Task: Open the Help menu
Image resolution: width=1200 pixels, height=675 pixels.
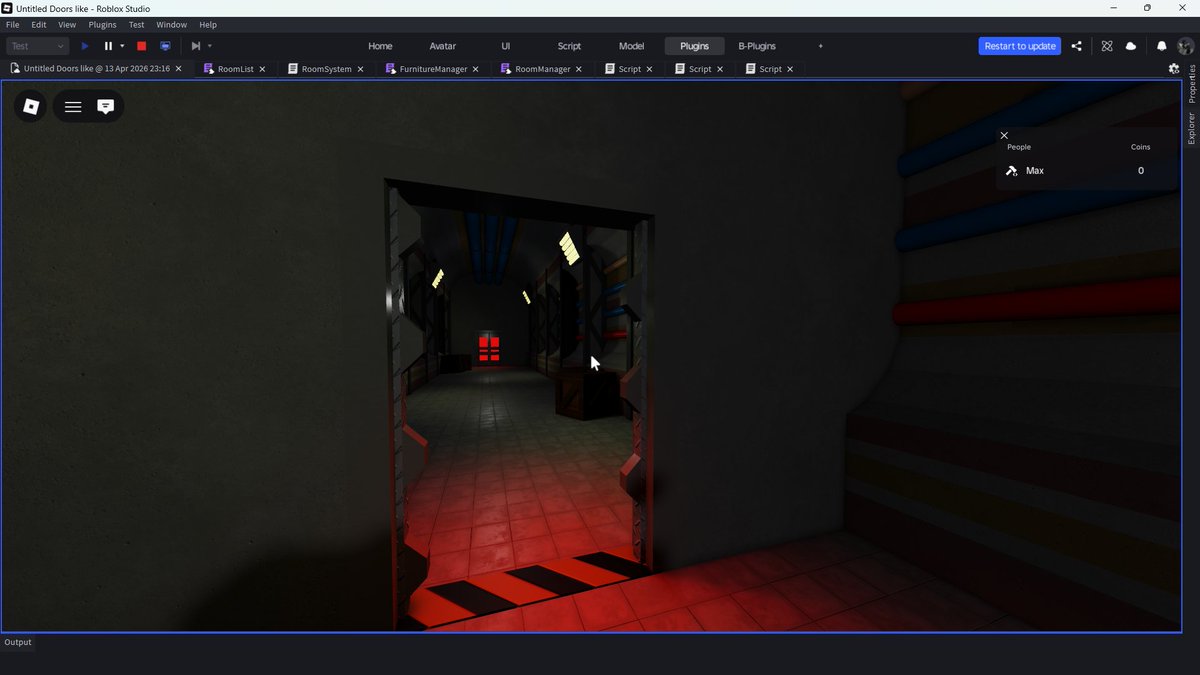Action: [x=208, y=24]
